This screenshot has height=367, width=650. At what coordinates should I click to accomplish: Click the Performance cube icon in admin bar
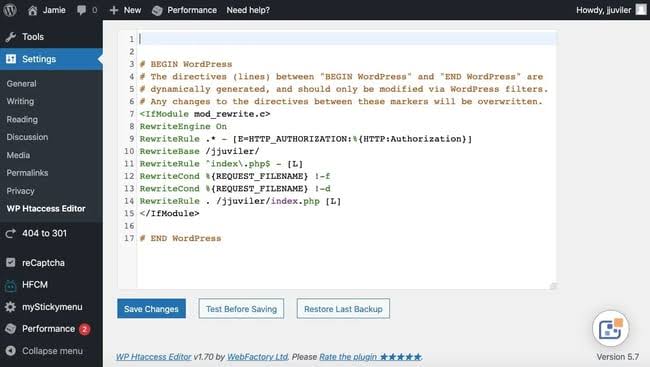[157, 10]
